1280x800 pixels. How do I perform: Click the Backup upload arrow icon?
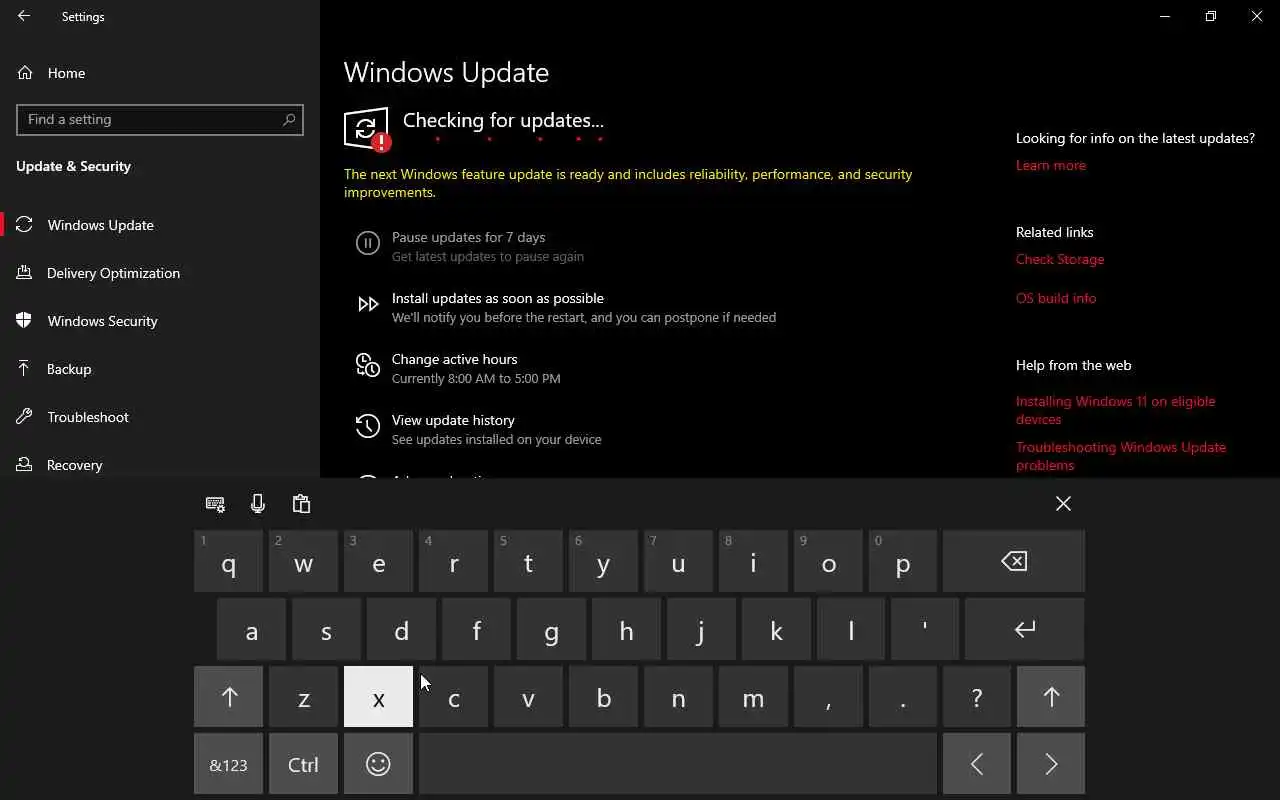tap(24, 369)
